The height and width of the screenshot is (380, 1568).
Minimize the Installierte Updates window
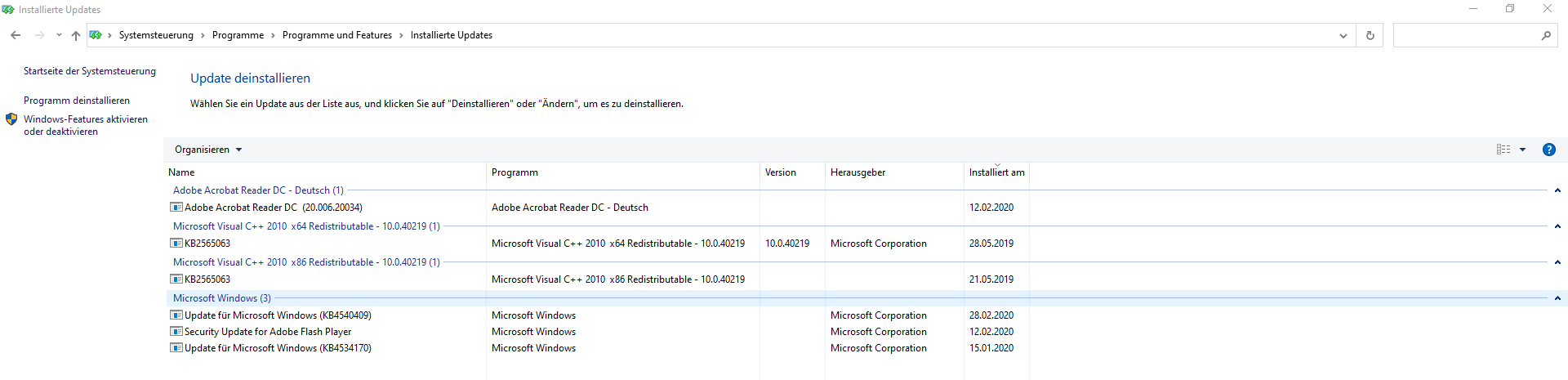[x=1473, y=9]
